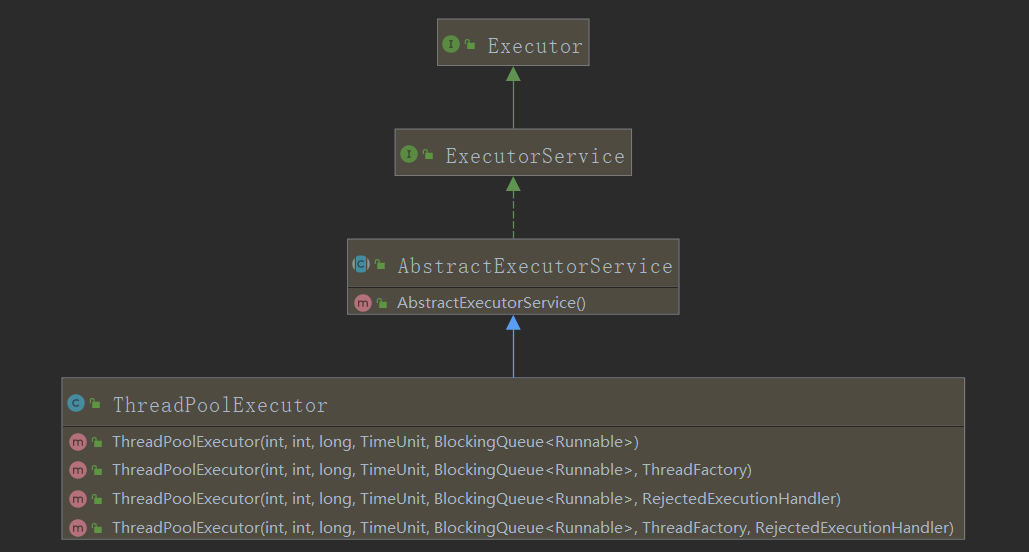Click the Executor interface icon
This screenshot has width=1029, height=552.
click(x=451, y=44)
